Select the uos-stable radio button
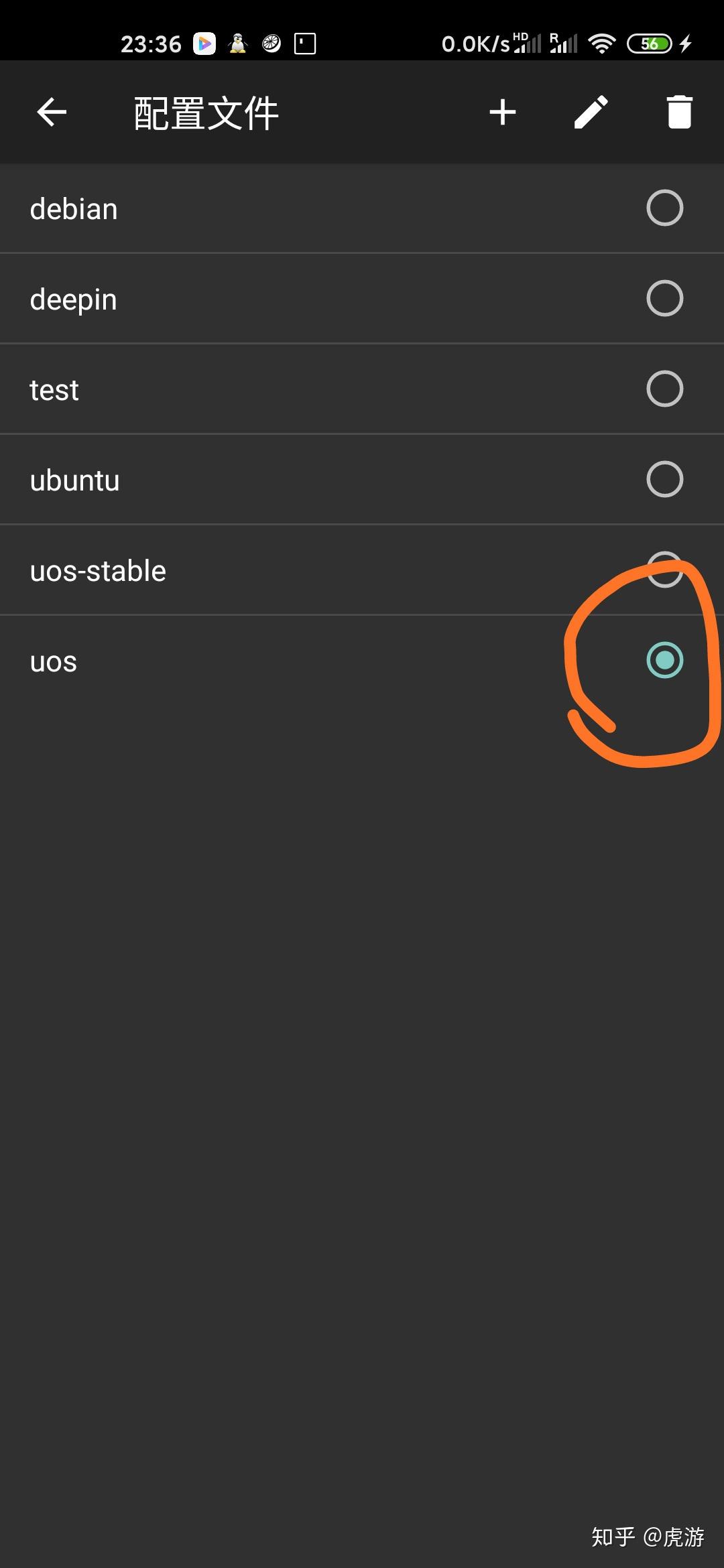Image resolution: width=724 pixels, height=1568 pixels. (x=664, y=570)
